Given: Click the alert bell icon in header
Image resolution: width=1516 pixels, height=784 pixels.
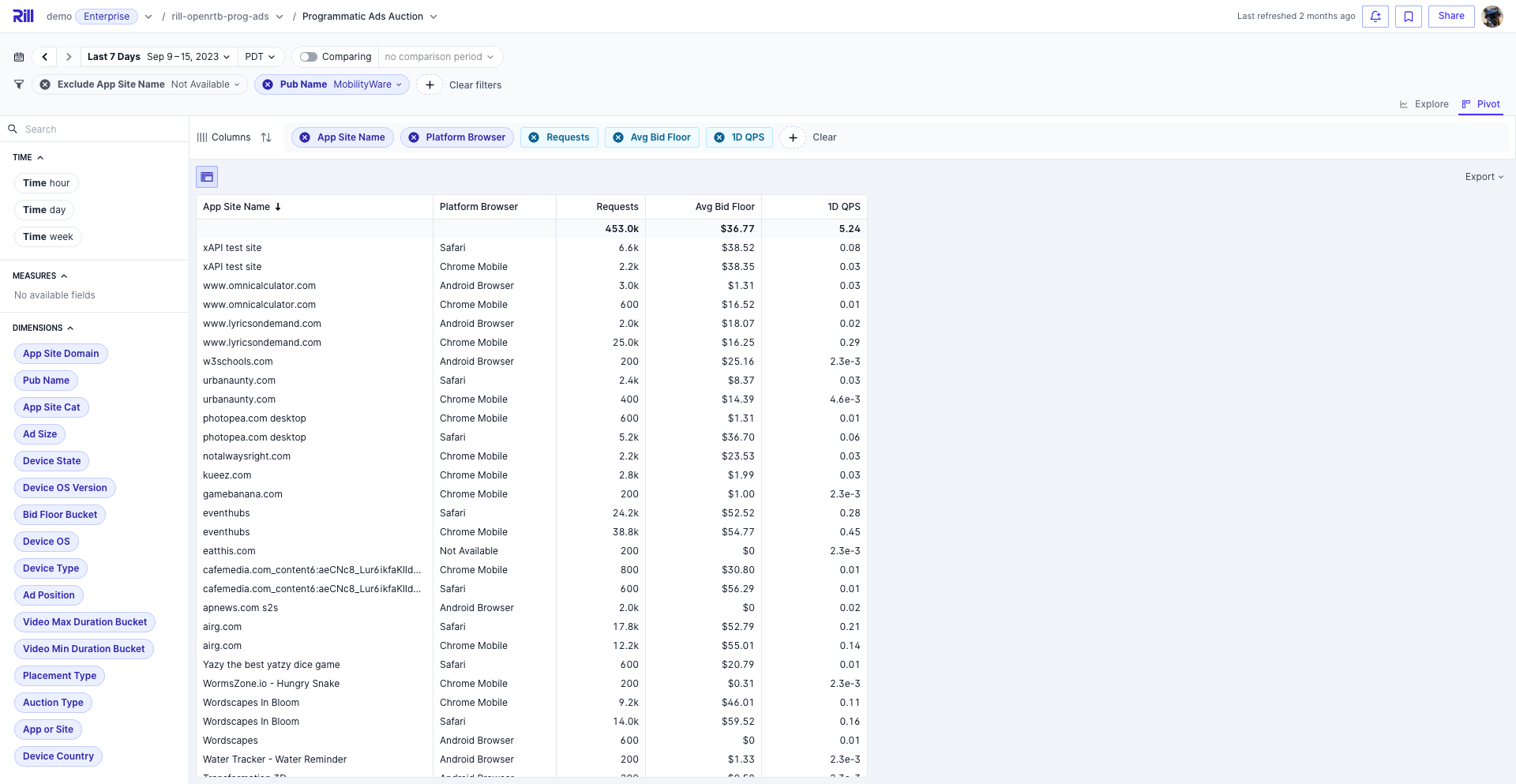Looking at the screenshot, I should pos(1375,17).
